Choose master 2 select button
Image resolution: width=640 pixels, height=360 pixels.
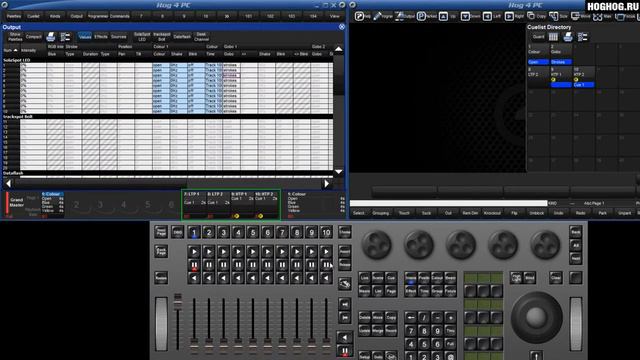[x=209, y=233]
